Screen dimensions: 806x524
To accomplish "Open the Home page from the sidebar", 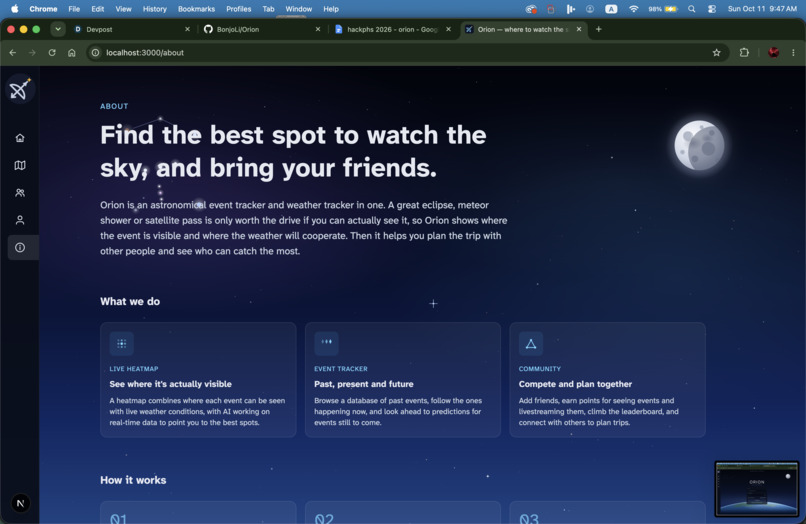I will tap(20, 138).
